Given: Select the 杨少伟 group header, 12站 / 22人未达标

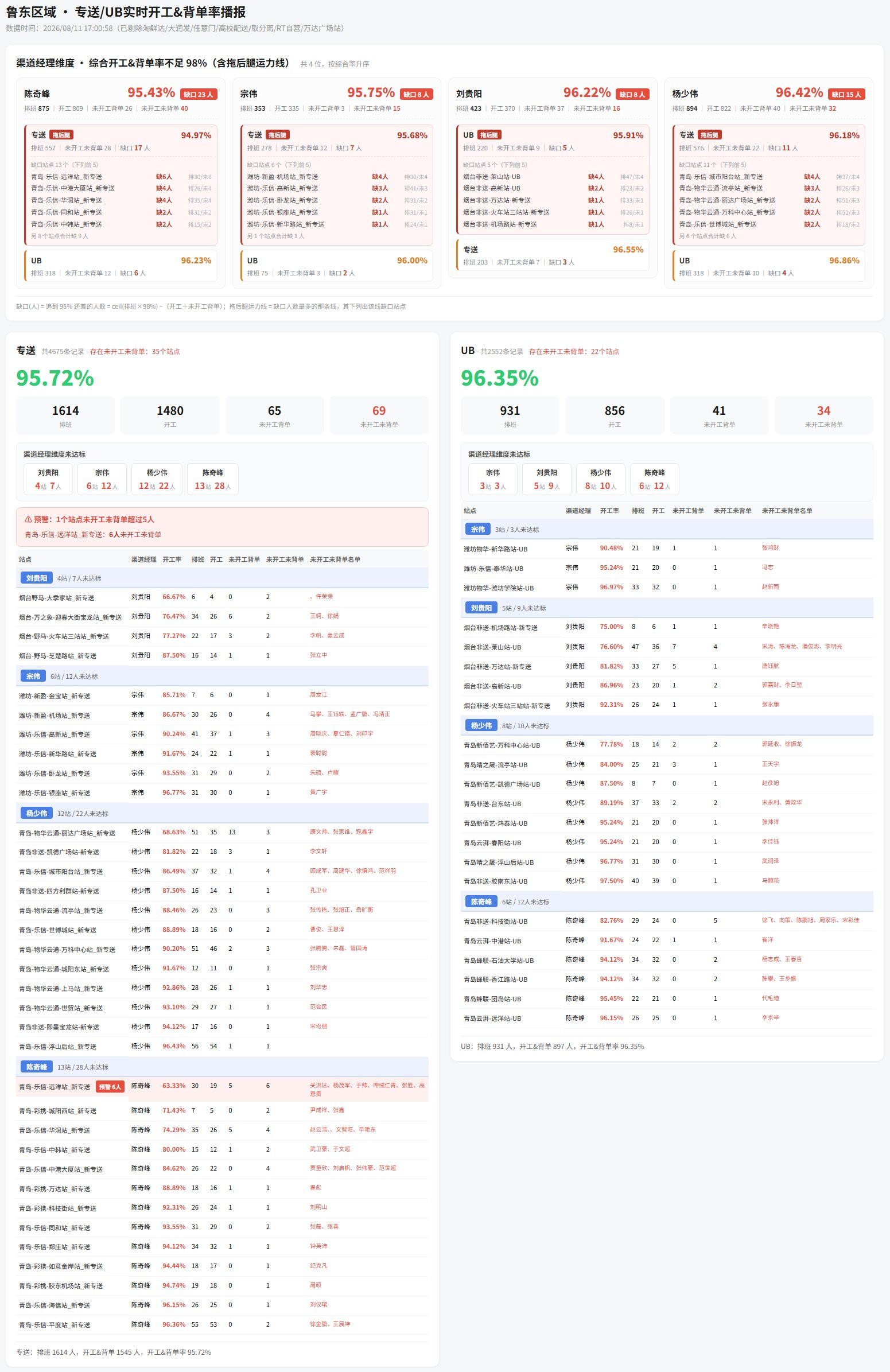Looking at the screenshot, I should click(222, 814).
